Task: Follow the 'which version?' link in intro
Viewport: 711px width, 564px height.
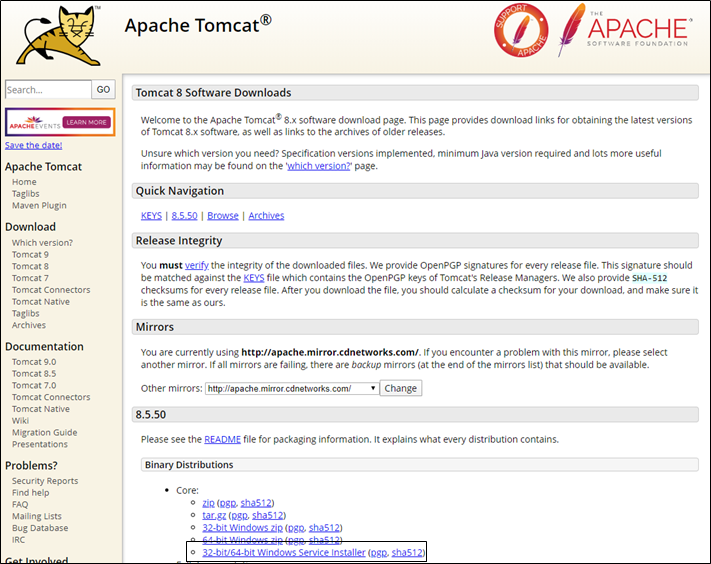Action: [x=319, y=166]
